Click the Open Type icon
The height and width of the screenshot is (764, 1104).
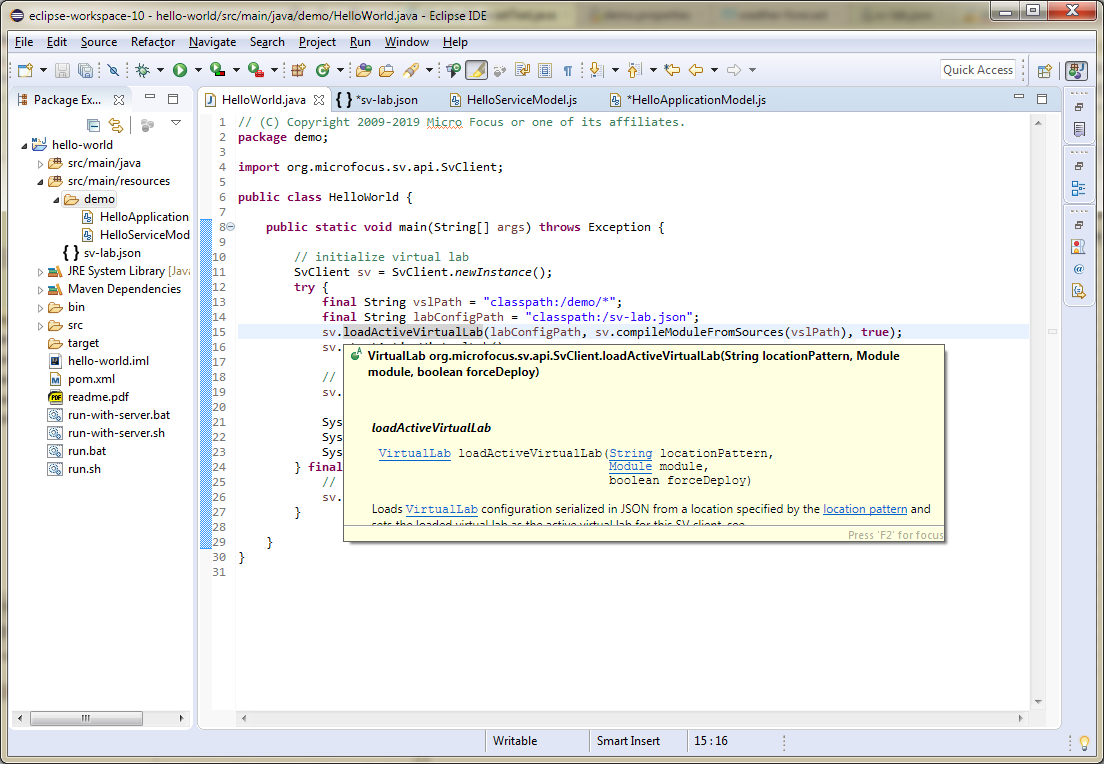coord(364,70)
